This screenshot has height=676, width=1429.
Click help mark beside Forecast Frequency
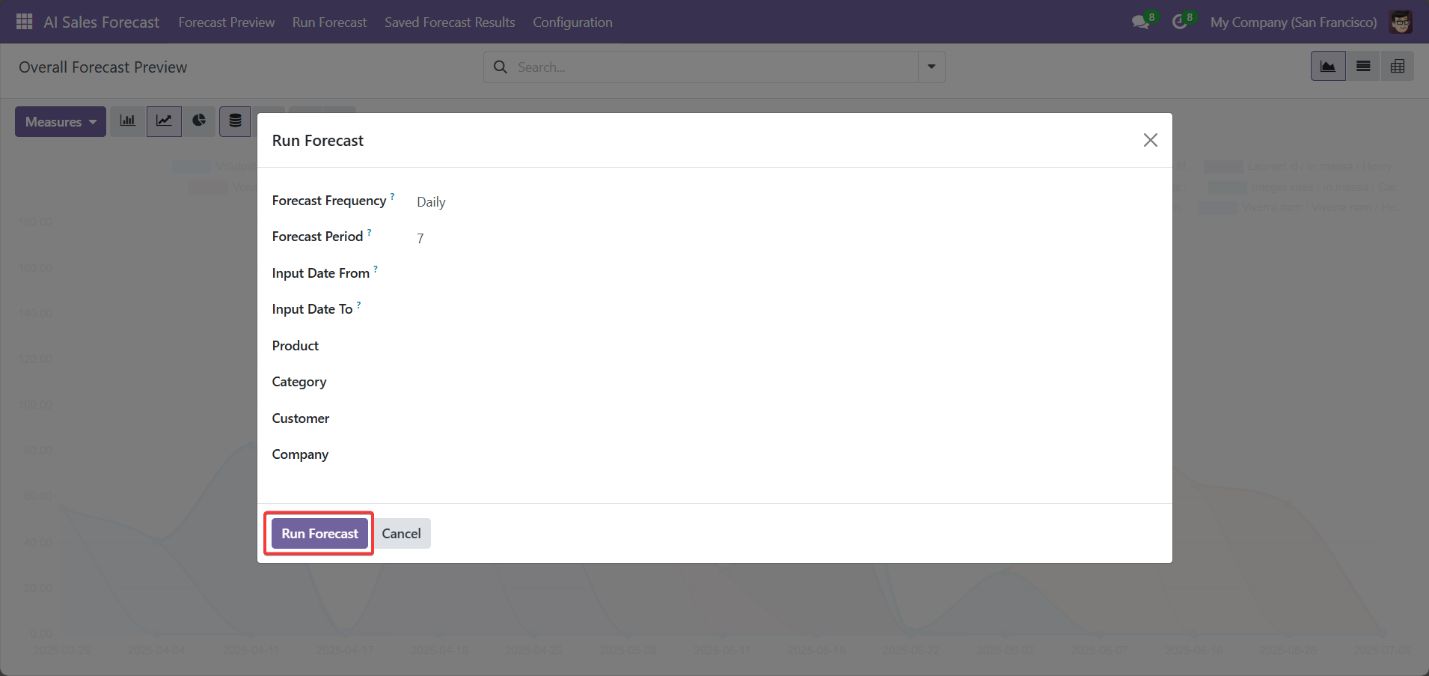(392, 198)
